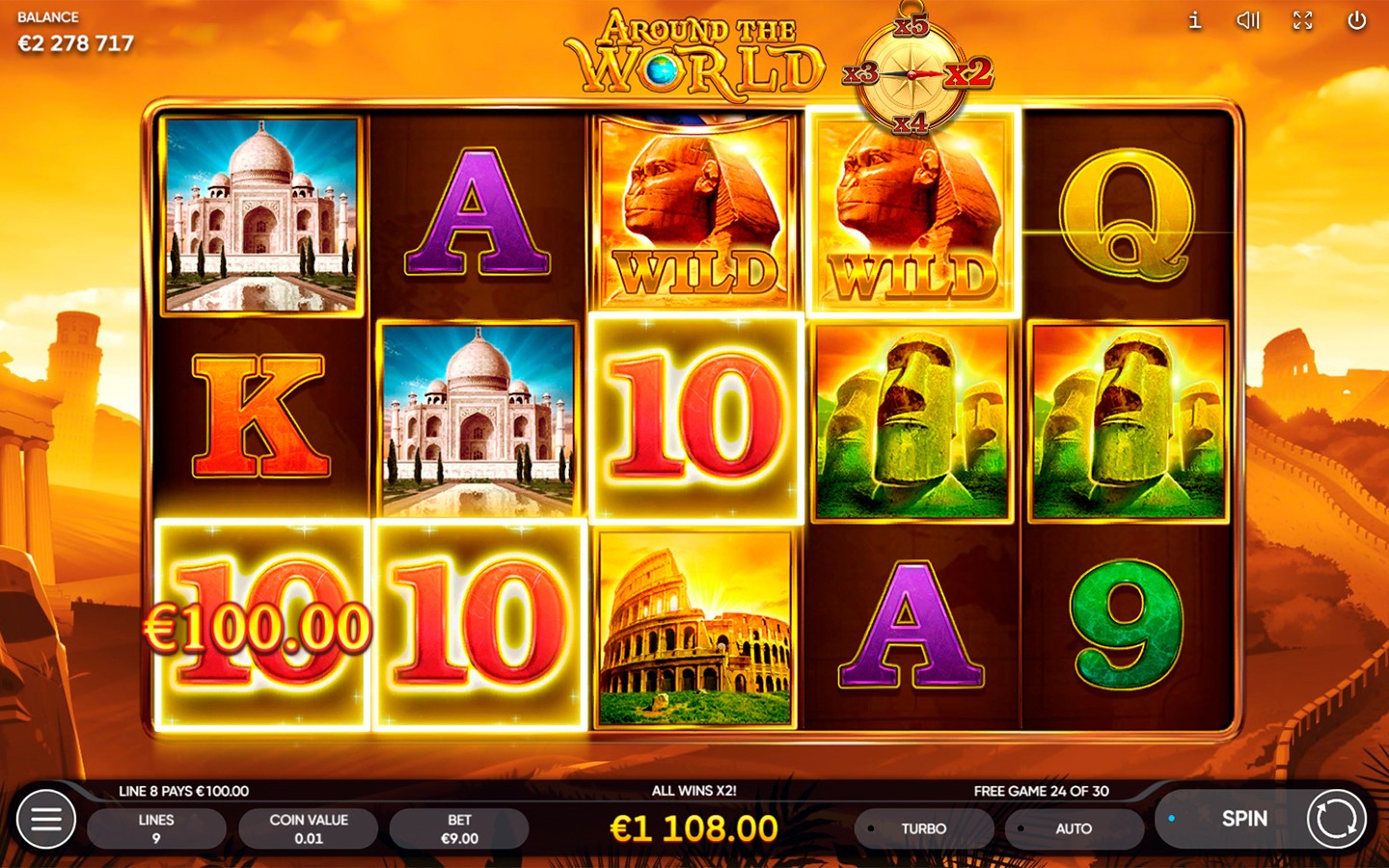
Task: Click the compass multiplier wheel
Action: coord(912,74)
